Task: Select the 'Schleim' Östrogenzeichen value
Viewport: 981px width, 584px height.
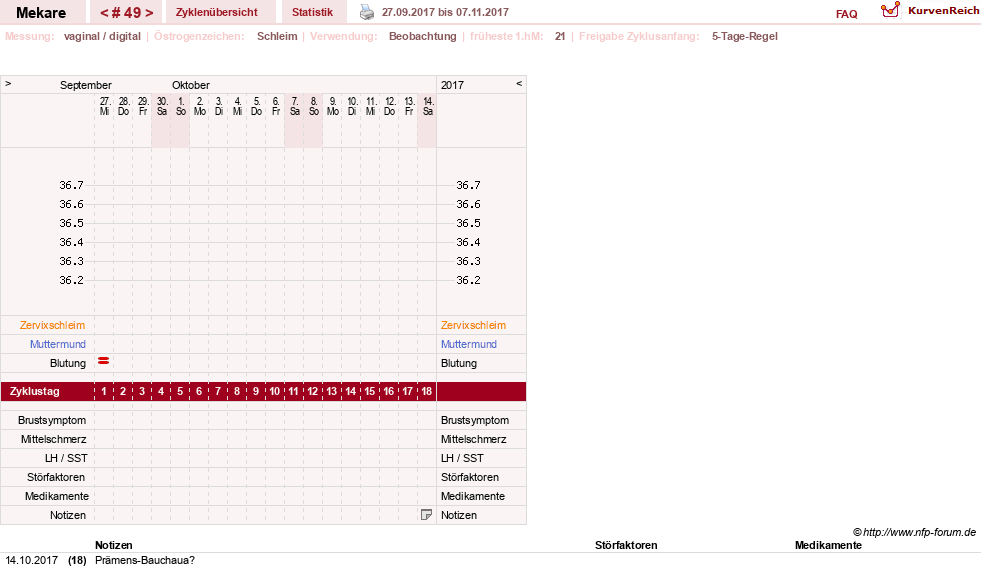Action: tap(277, 36)
